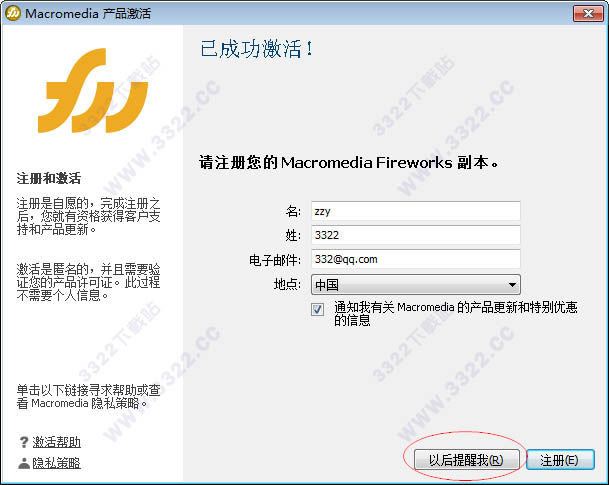Click the 名 field containing zzy
The width and height of the screenshot is (609, 485).
point(416,211)
